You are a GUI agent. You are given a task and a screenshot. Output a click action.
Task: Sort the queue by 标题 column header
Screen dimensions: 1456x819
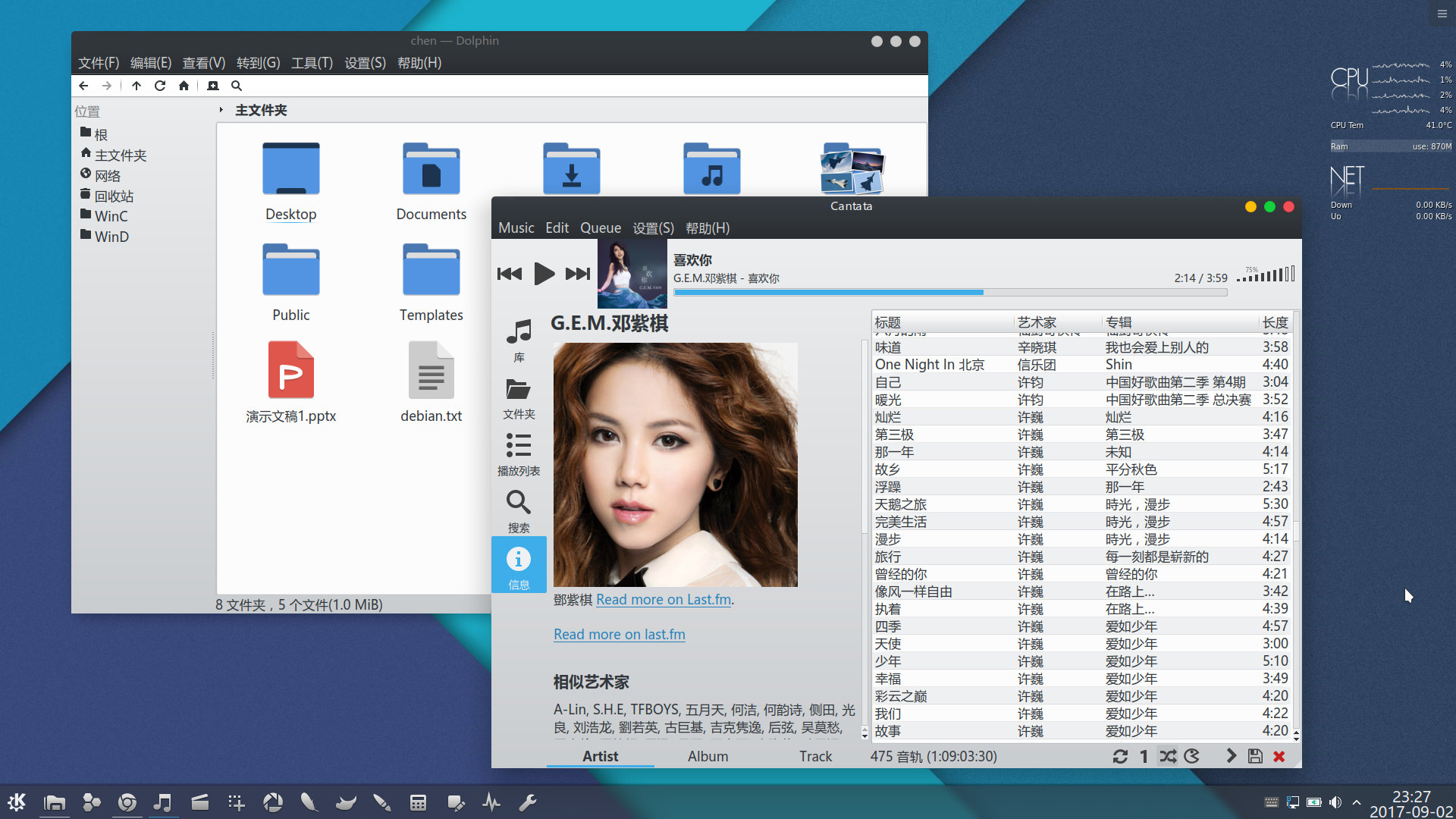pyautogui.click(x=943, y=322)
